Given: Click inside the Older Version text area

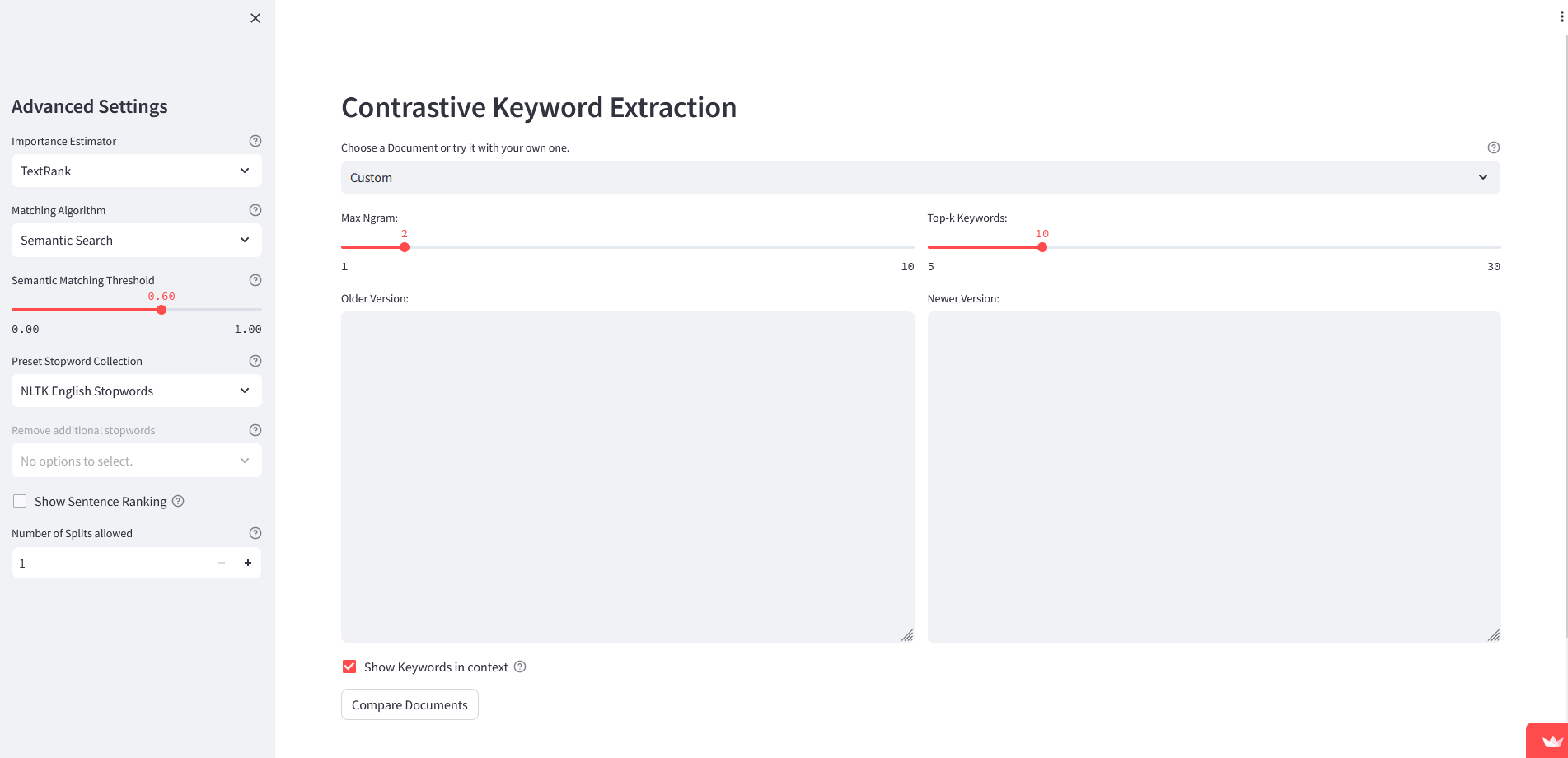Looking at the screenshot, I should pyautogui.click(x=628, y=476).
